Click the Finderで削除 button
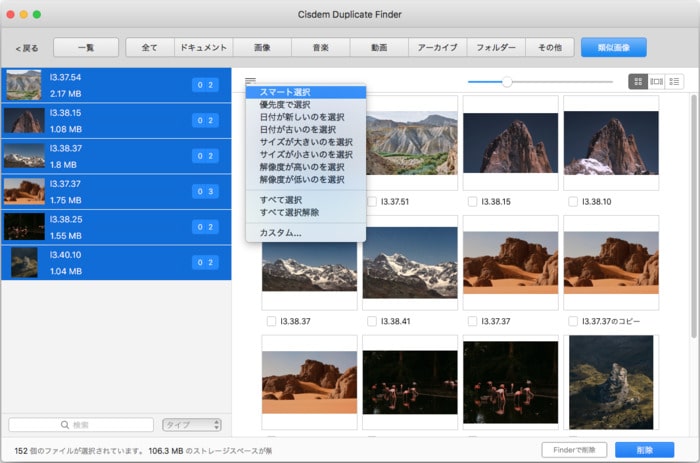The image size is (700, 463). [574, 450]
